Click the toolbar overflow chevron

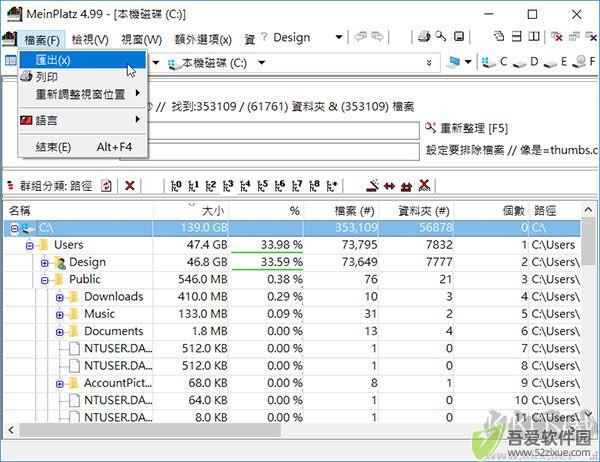coord(429,62)
